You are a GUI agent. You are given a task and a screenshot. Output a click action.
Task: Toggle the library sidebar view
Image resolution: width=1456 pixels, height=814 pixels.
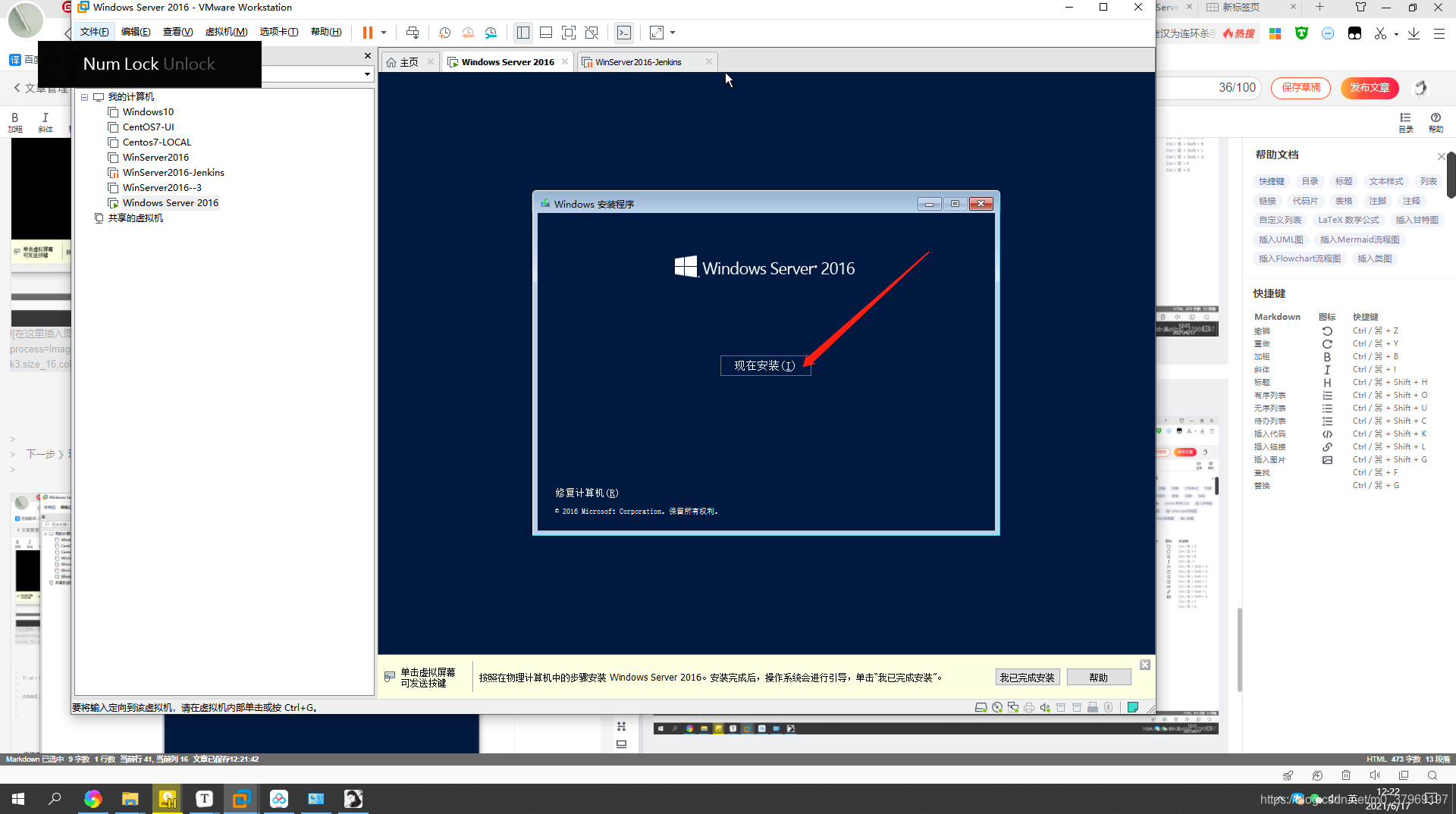(x=523, y=33)
